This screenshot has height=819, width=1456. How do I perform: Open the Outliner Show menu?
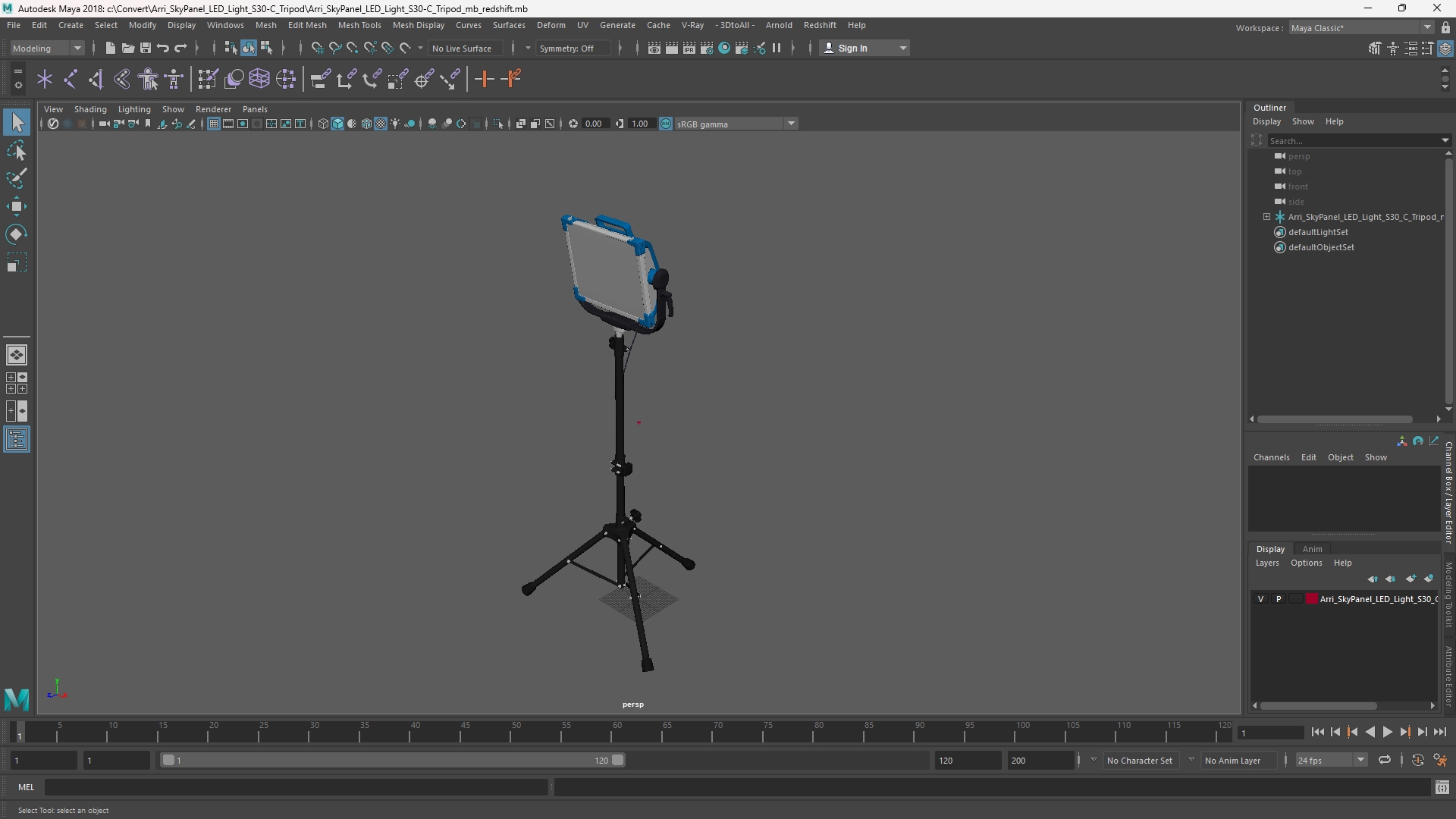1303,121
